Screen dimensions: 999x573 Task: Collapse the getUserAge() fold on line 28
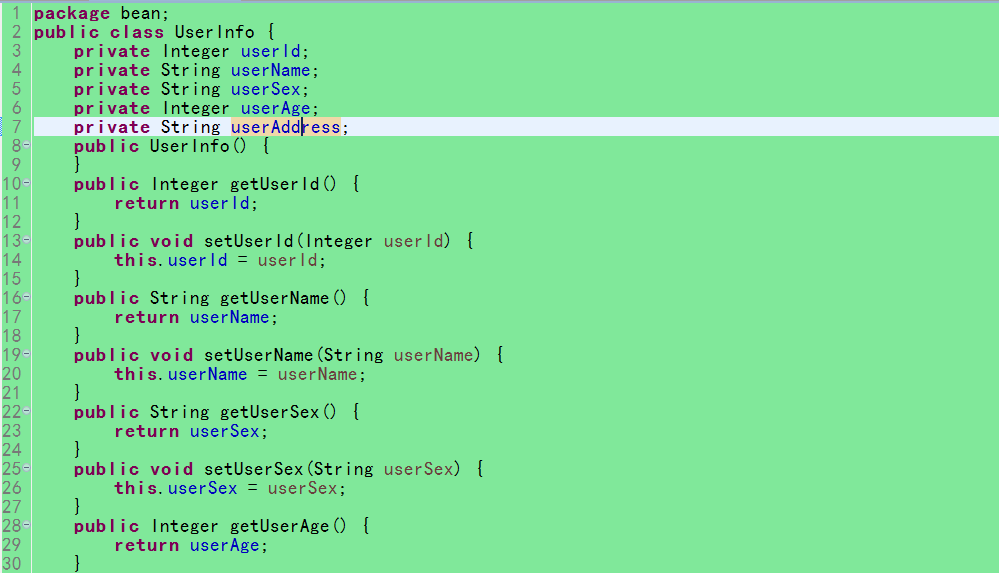pyautogui.click(x=27, y=525)
